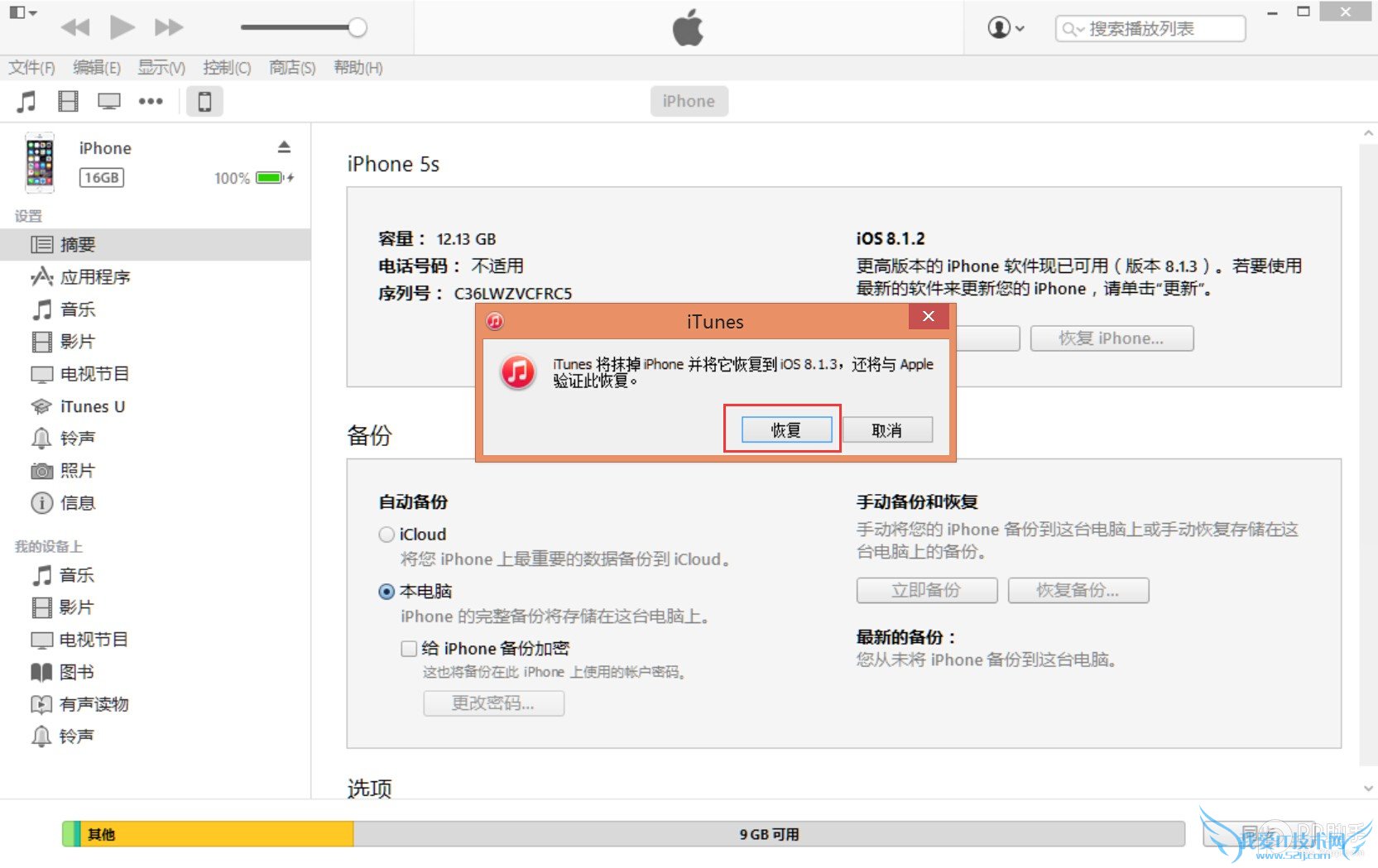Open the mini player view dropdown
The width and height of the screenshot is (1378, 868).
click(23, 13)
